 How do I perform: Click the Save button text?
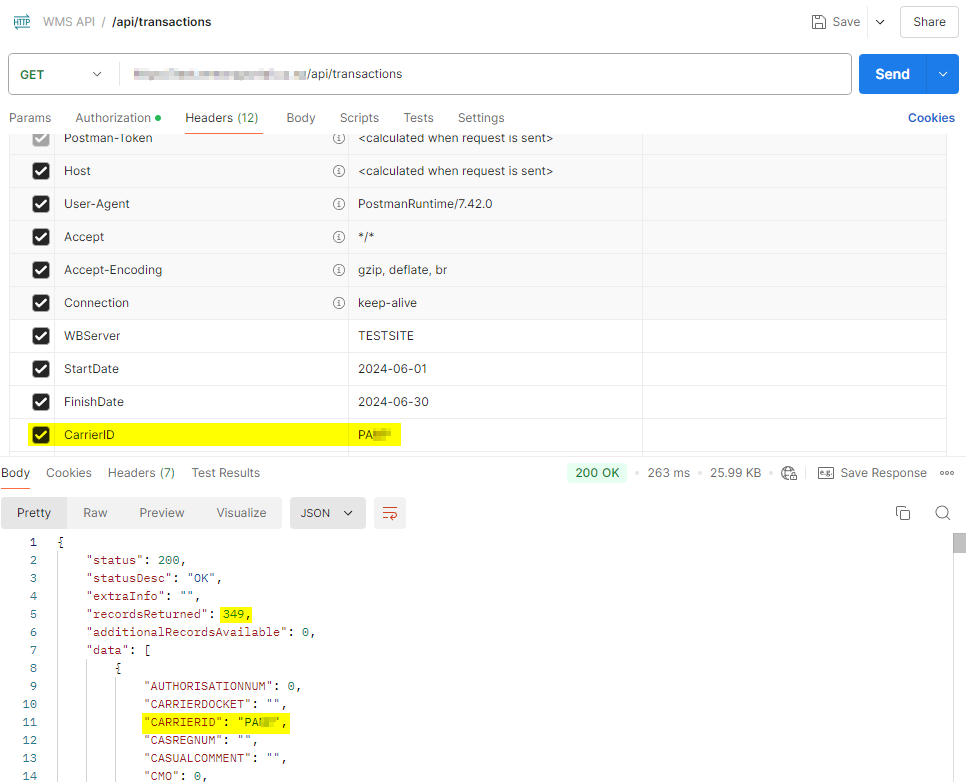846,22
